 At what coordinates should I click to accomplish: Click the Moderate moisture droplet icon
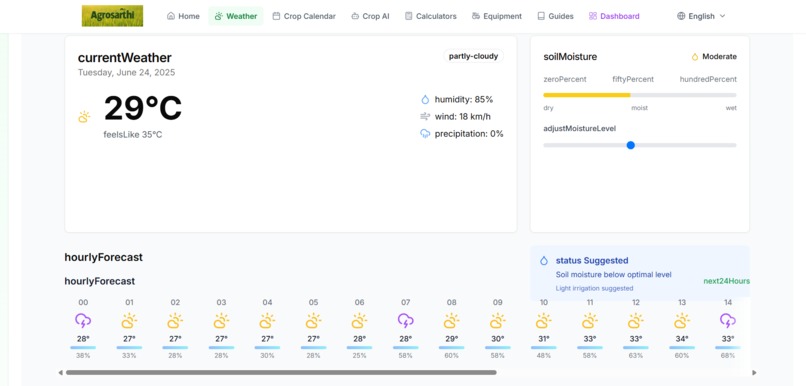coord(695,57)
